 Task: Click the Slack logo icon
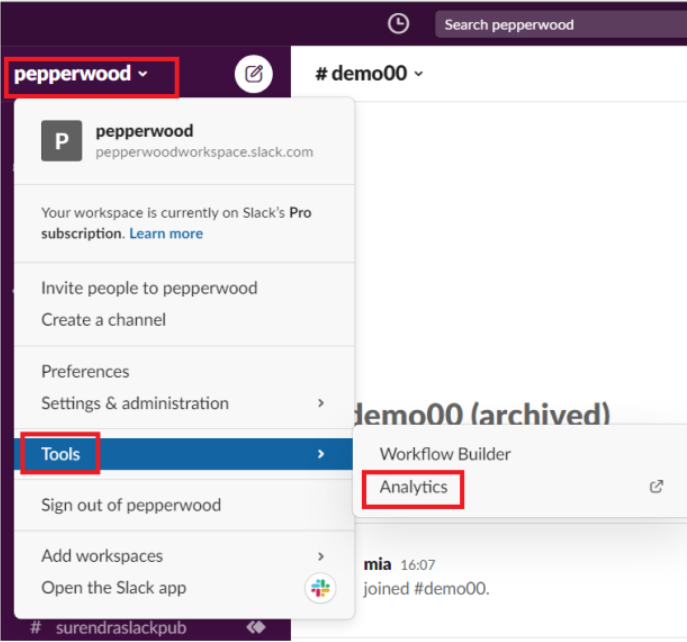(320, 588)
